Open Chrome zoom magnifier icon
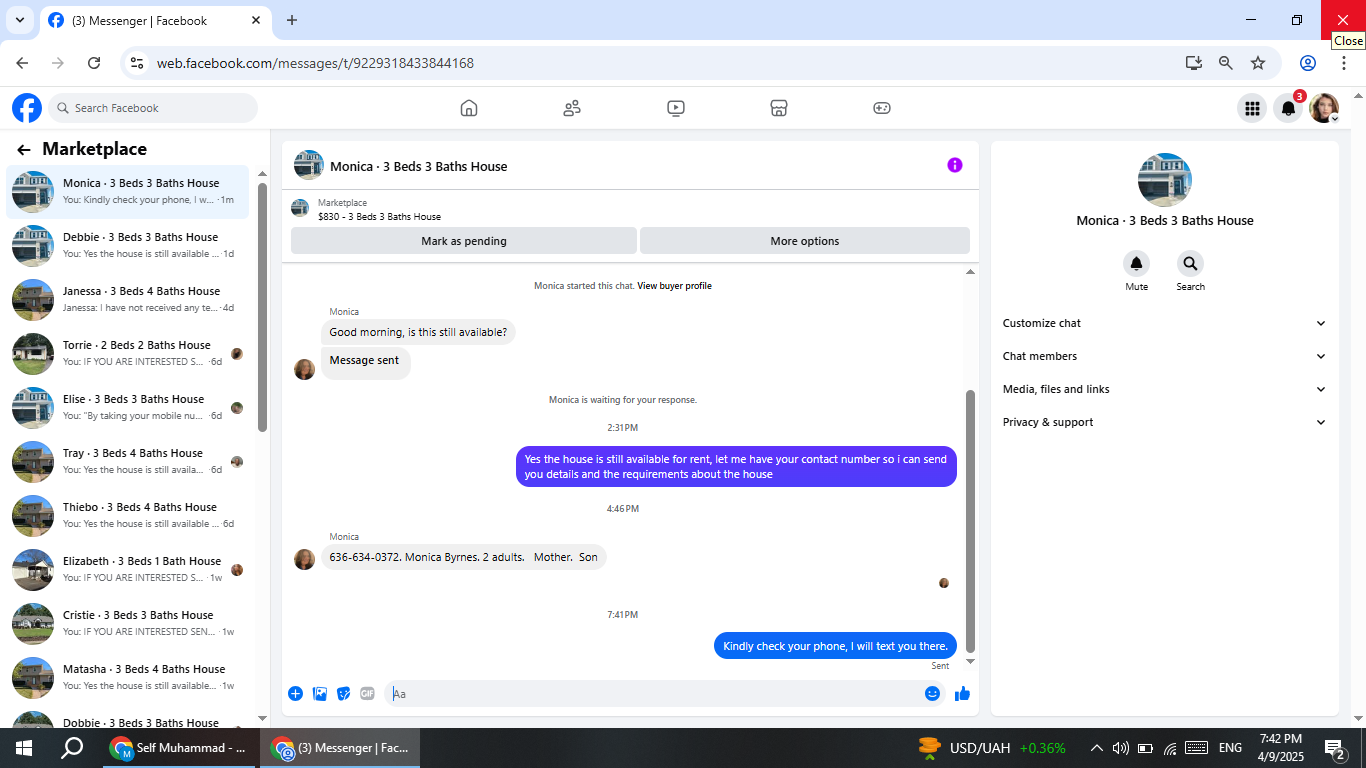This screenshot has width=1366, height=768. pos(1226,63)
